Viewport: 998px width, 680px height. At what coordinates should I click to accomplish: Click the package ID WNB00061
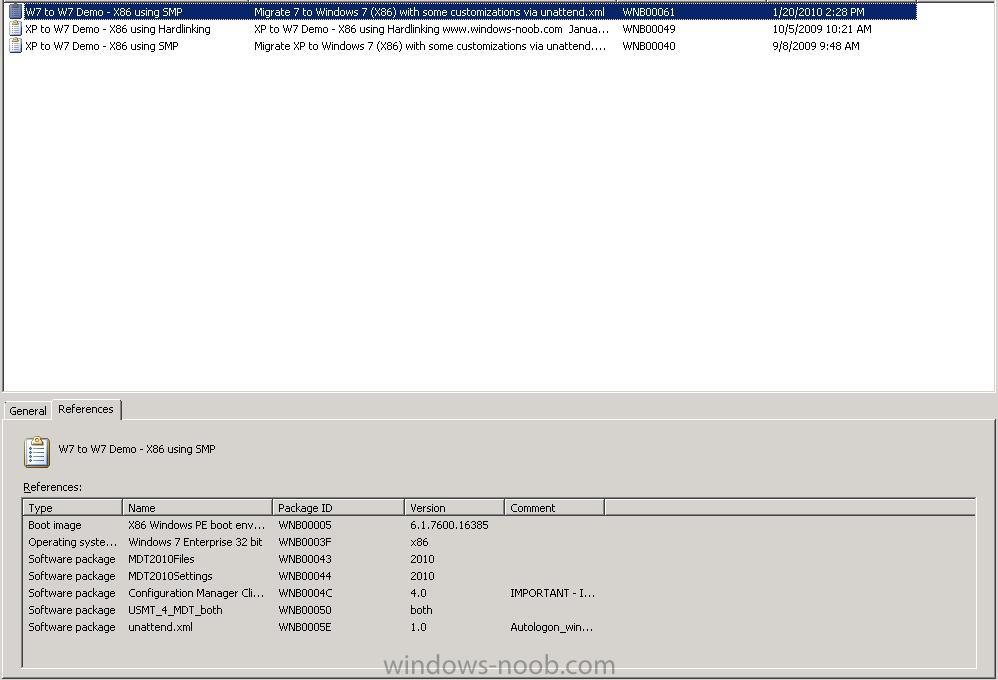click(649, 11)
